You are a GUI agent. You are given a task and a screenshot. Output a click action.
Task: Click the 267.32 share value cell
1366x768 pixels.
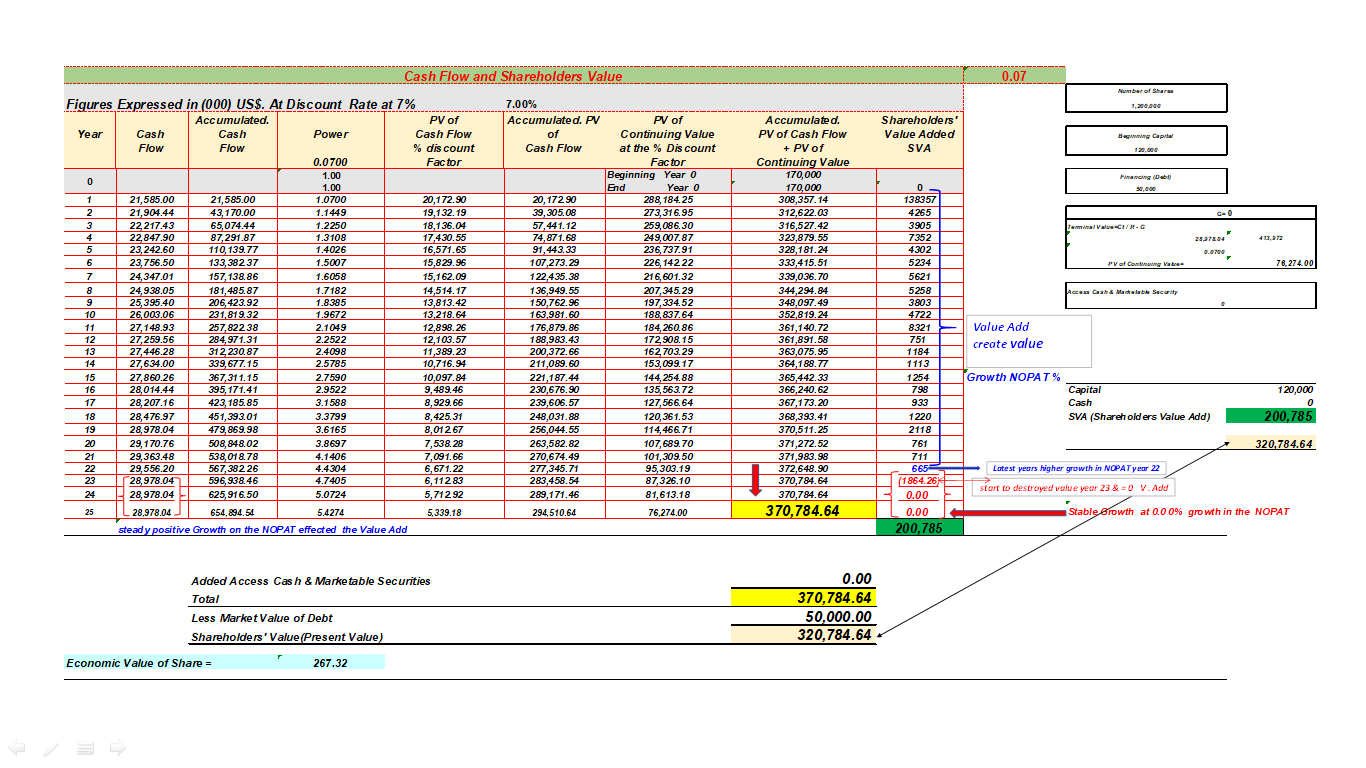pyautogui.click(x=329, y=663)
